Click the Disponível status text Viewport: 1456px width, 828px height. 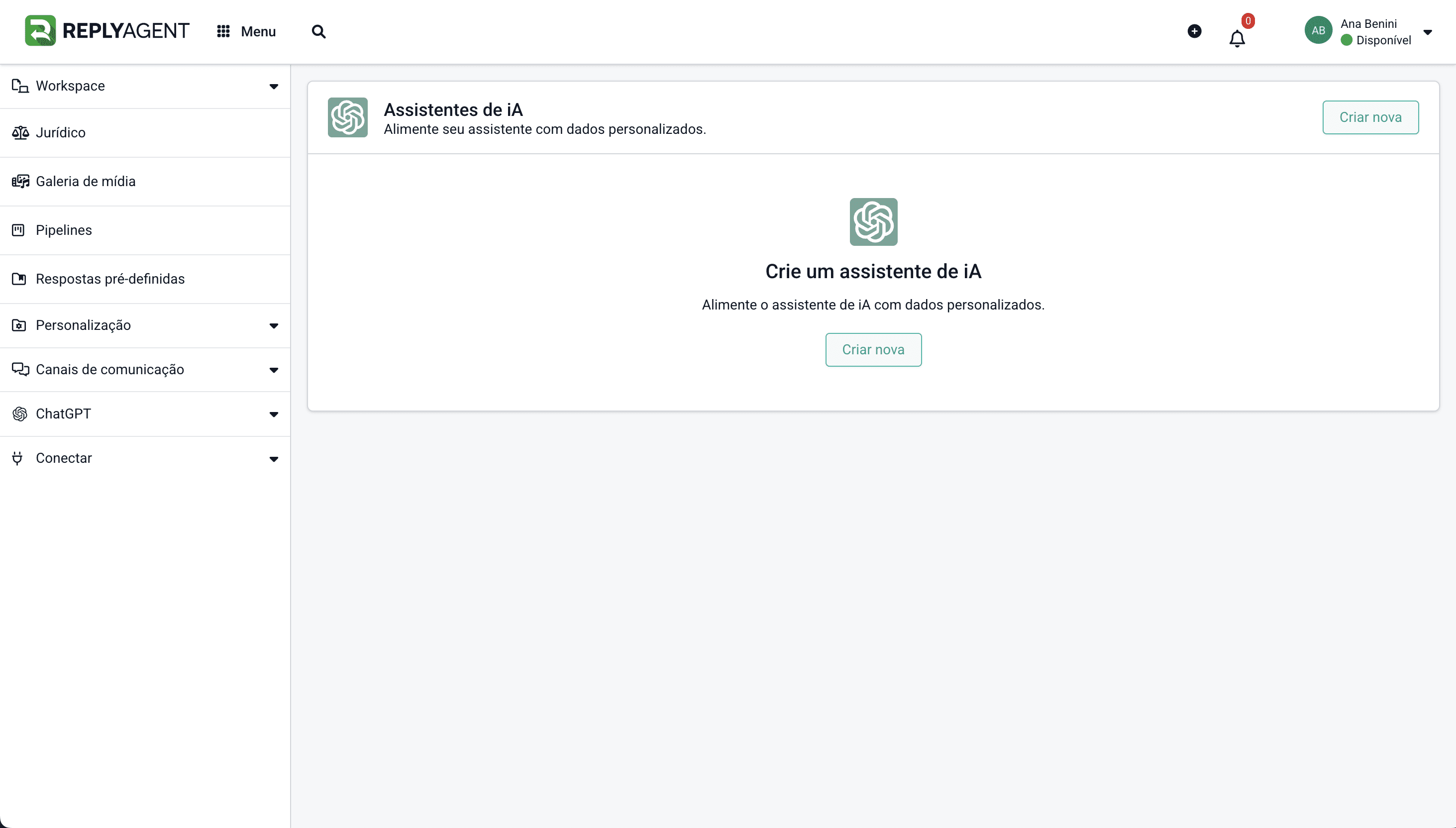[1383, 40]
